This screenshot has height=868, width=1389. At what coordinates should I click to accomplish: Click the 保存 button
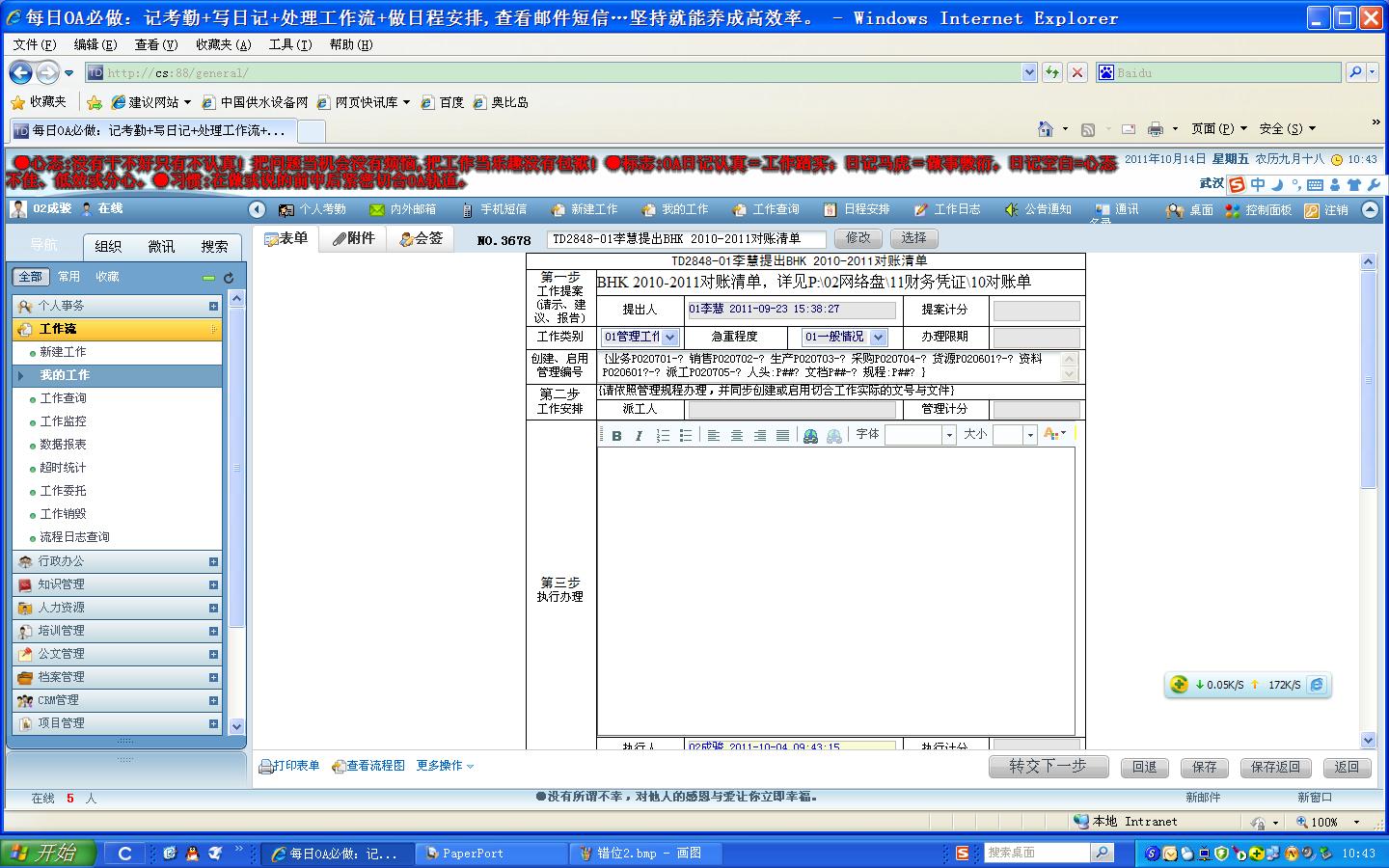(x=1205, y=767)
